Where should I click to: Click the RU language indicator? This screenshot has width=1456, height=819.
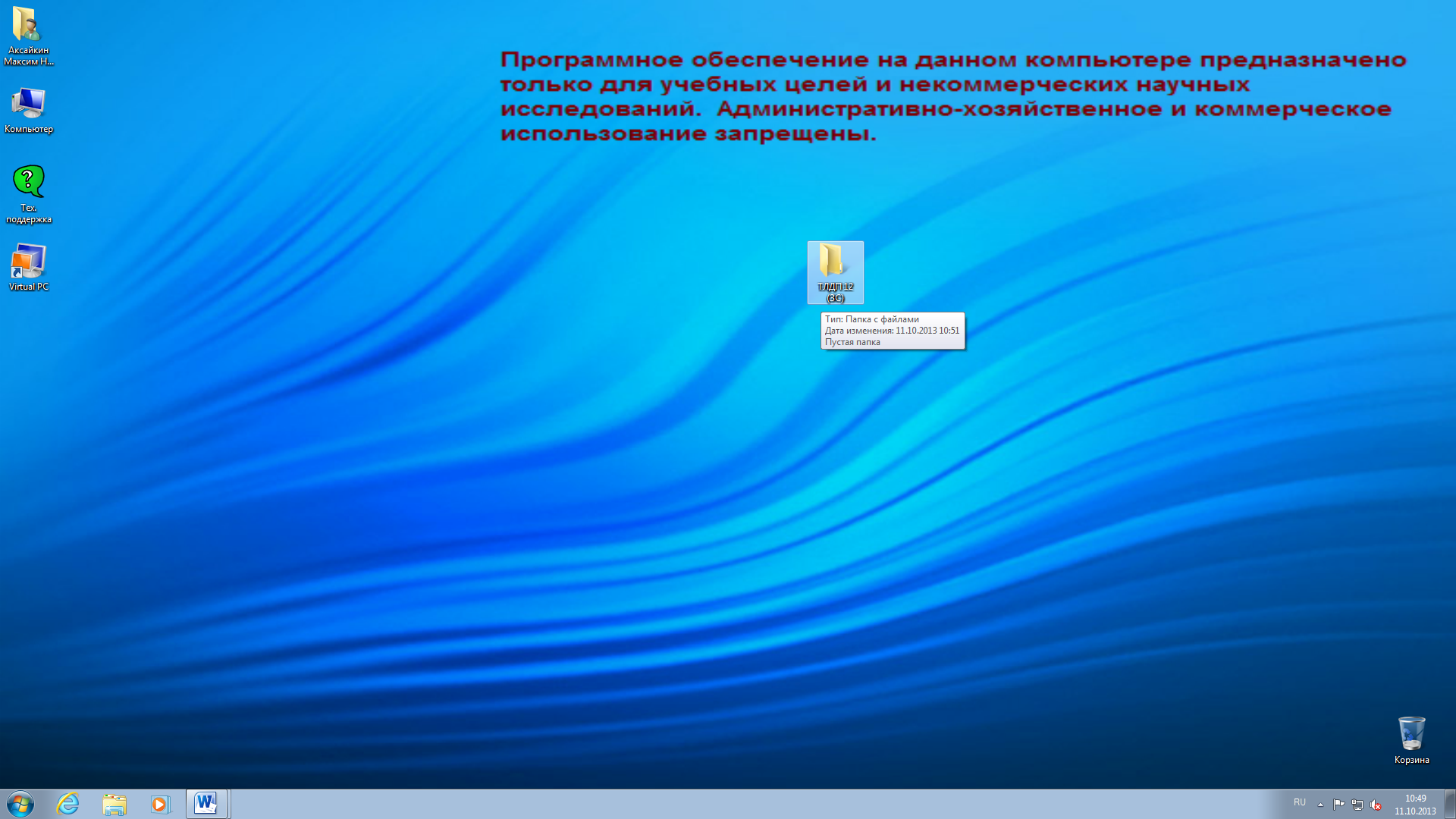(1300, 802)
